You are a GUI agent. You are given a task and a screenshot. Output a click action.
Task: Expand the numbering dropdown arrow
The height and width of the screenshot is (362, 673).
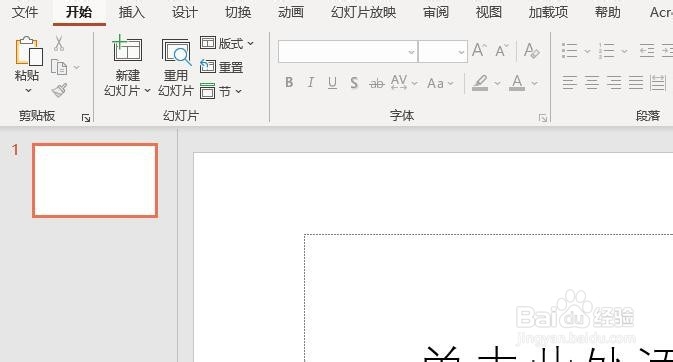[624, 52]
